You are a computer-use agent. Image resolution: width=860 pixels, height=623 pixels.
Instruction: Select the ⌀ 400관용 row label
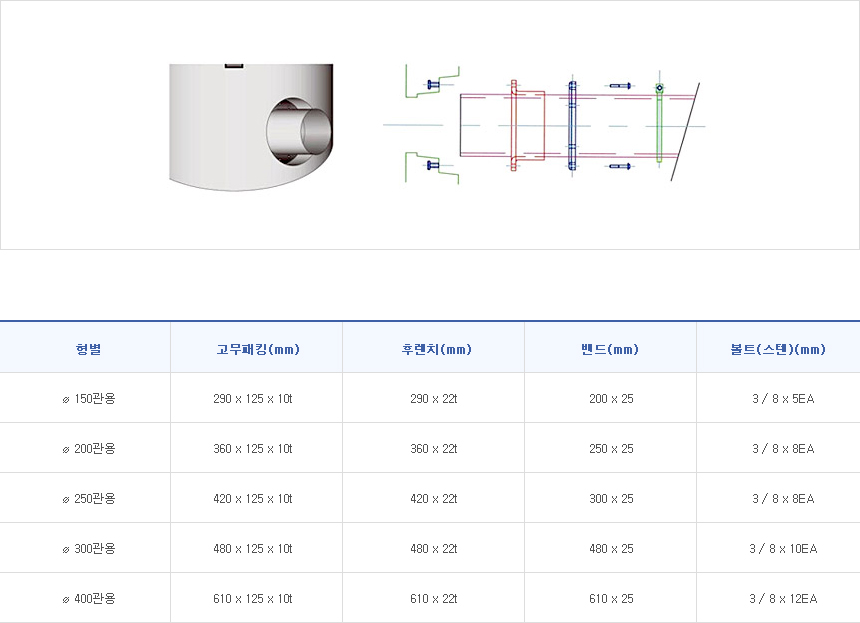tap(88, 599)
